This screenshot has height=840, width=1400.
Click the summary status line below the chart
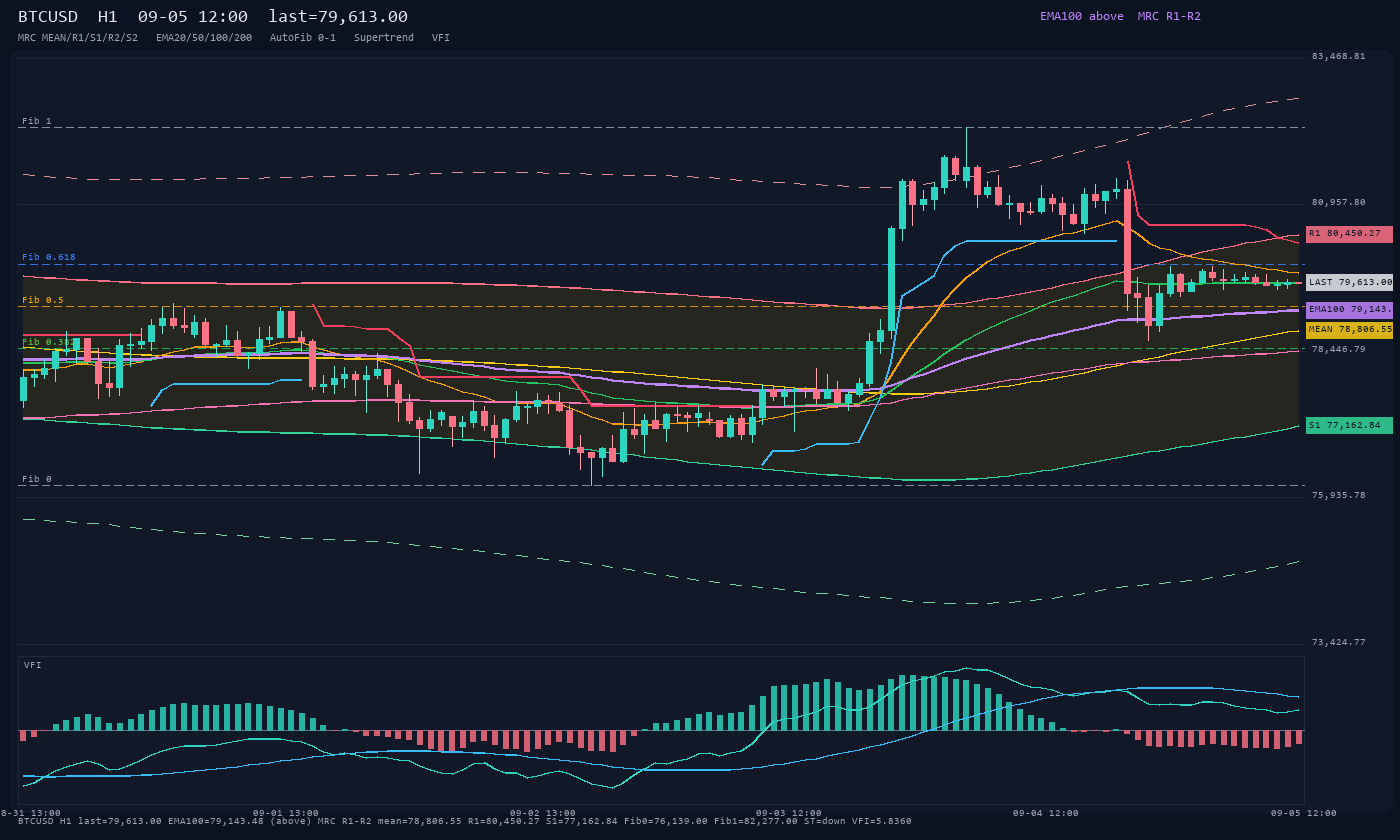coord(465,821)
